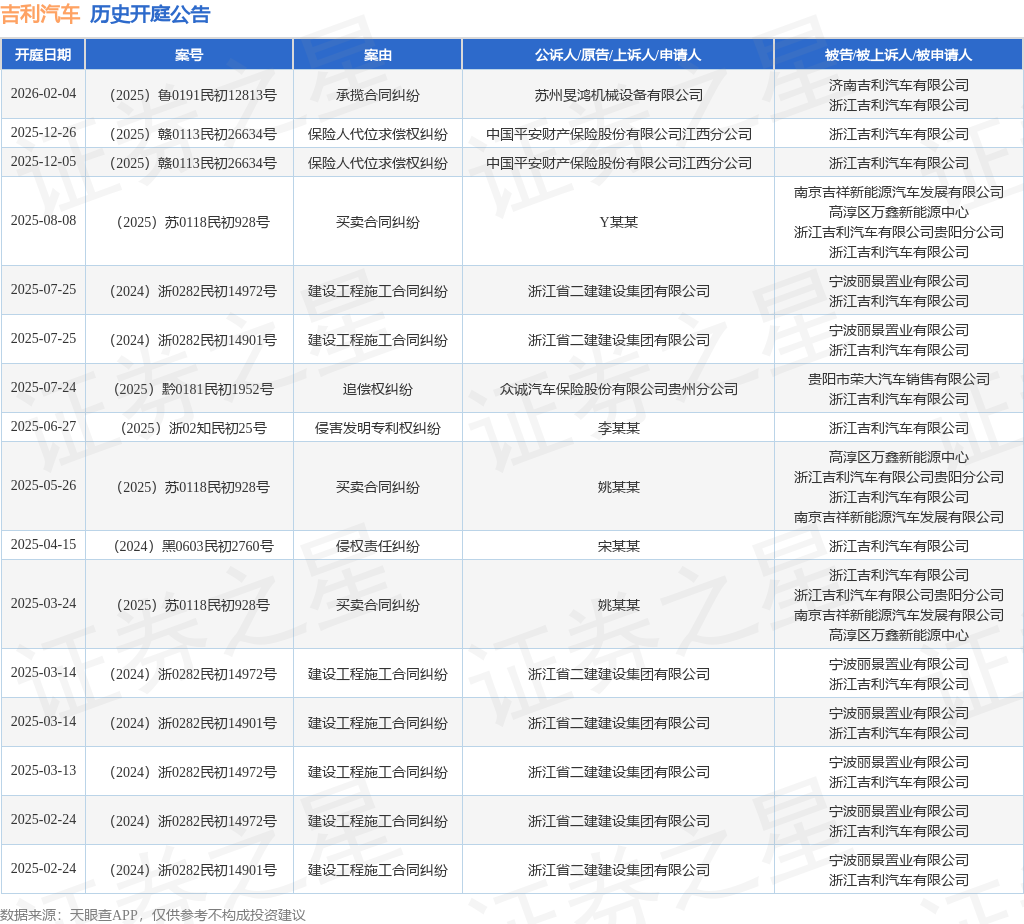Click the date 2025-07-24
The height and width of the screenshot is (924, 1024).
tap(43, 387)
